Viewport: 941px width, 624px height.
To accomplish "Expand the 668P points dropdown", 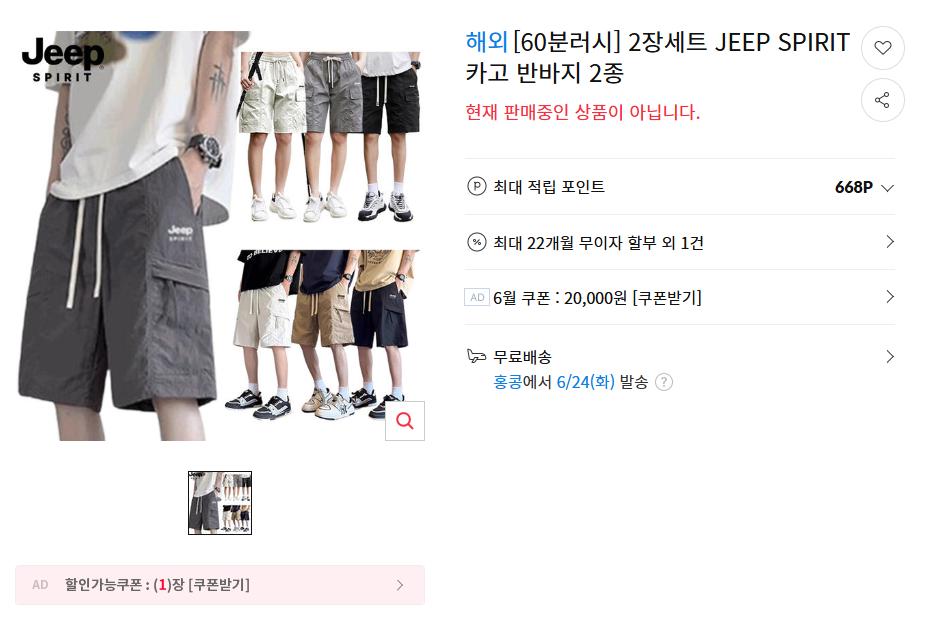I will point(887,188).
